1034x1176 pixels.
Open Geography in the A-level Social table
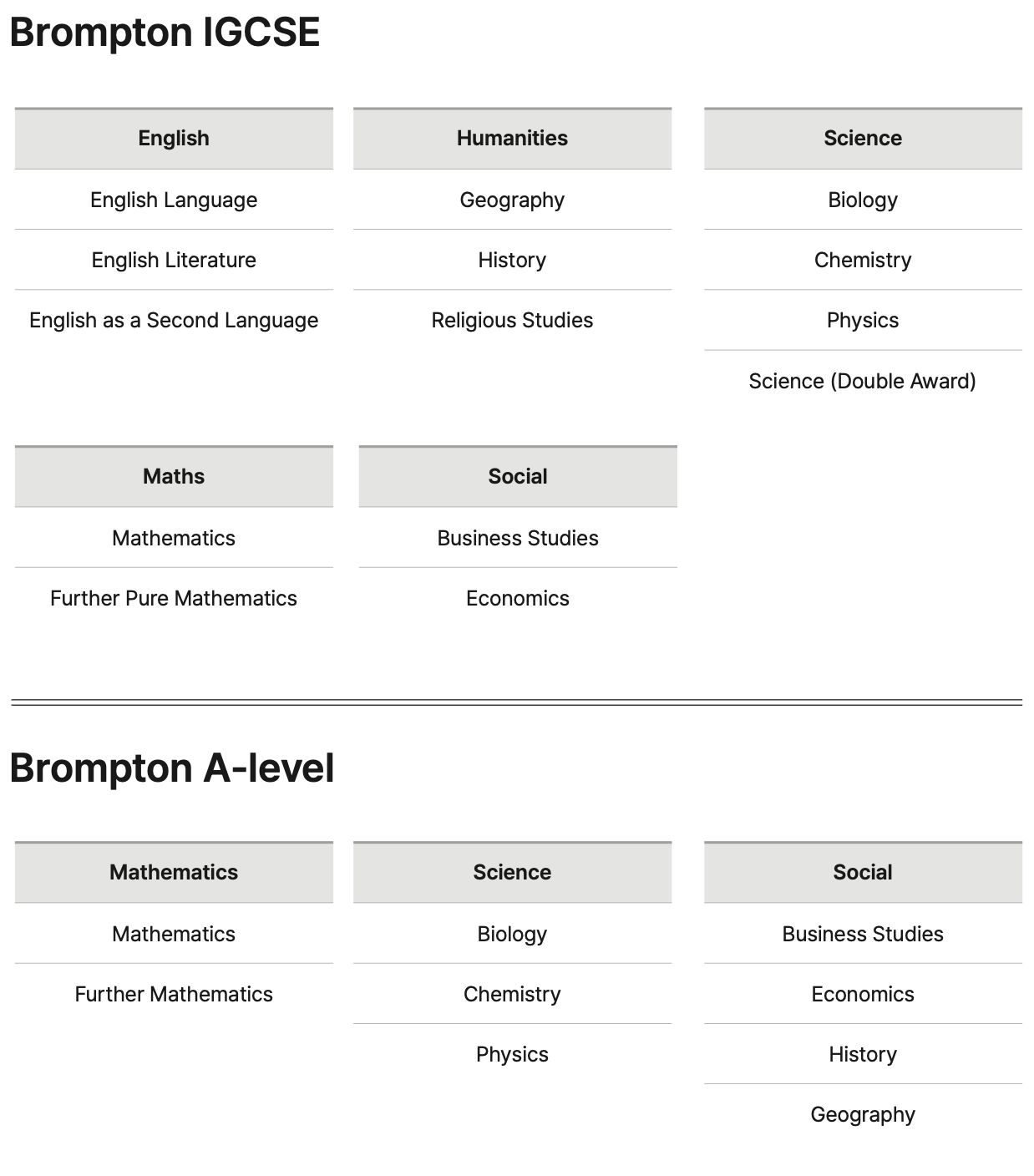(x=863, y=1114)
